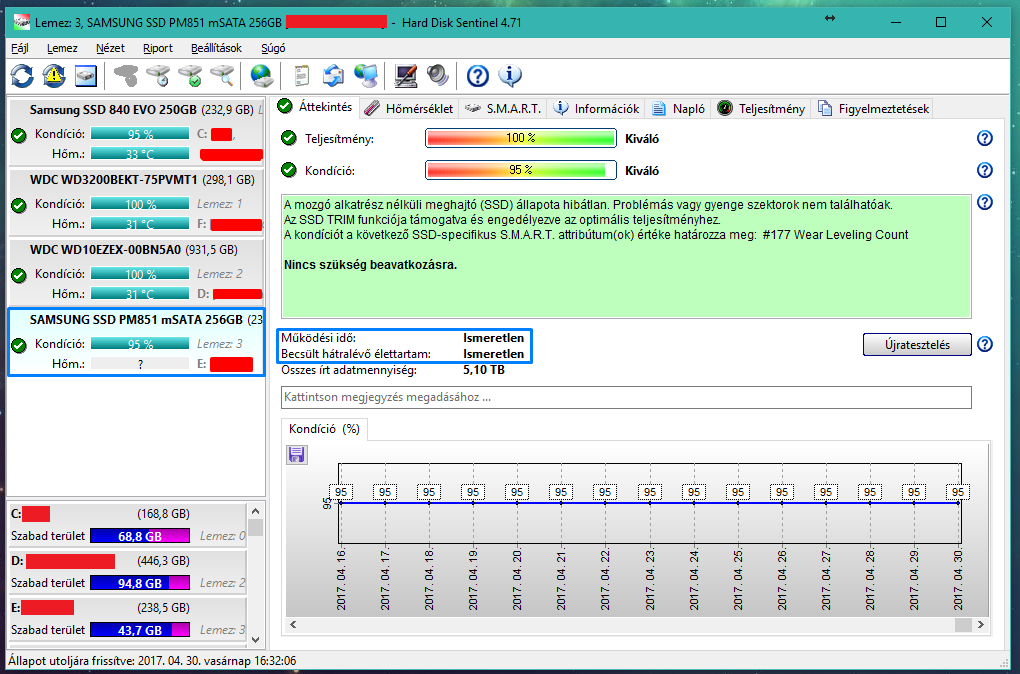Screen dimensions: 1020x674
Task: Click the info bubble toolbar icon
Action: (x=510, y=76)
